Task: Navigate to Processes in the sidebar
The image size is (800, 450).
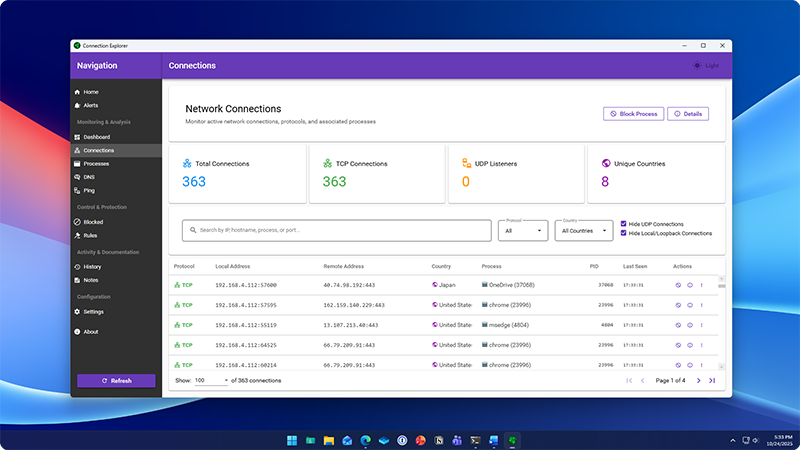Action: [96, 163]
